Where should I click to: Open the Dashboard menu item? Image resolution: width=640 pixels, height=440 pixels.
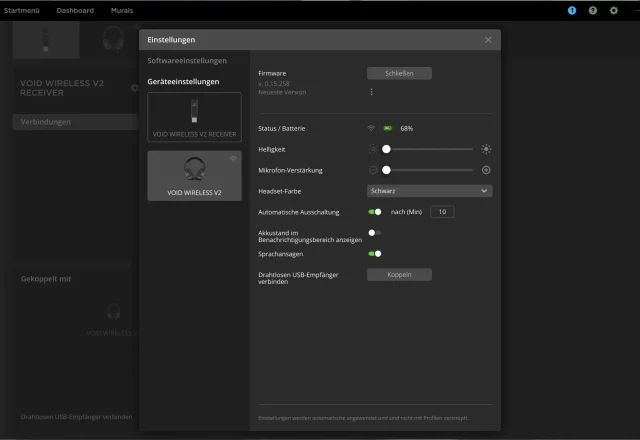pyautogui.click(x=75, y=10)
